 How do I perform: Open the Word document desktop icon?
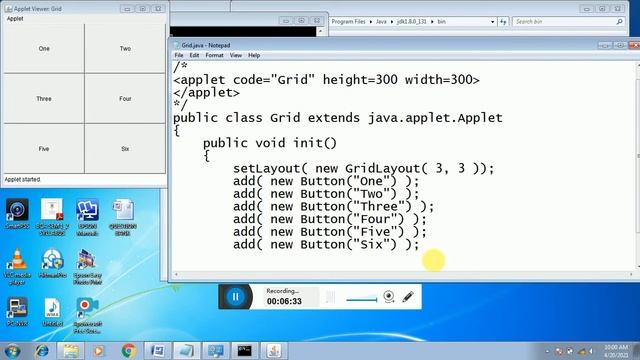click(123, 217)
